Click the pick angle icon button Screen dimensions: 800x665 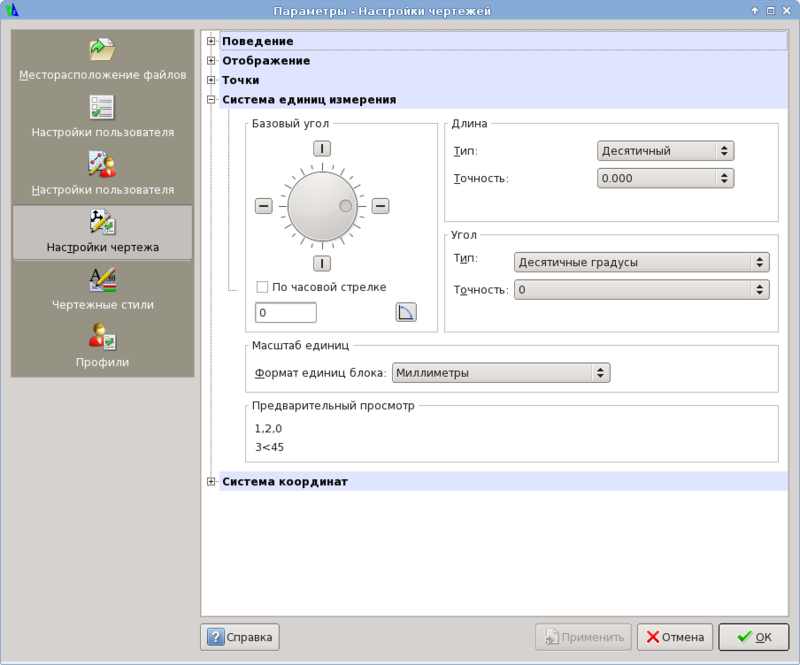(406, 312)
